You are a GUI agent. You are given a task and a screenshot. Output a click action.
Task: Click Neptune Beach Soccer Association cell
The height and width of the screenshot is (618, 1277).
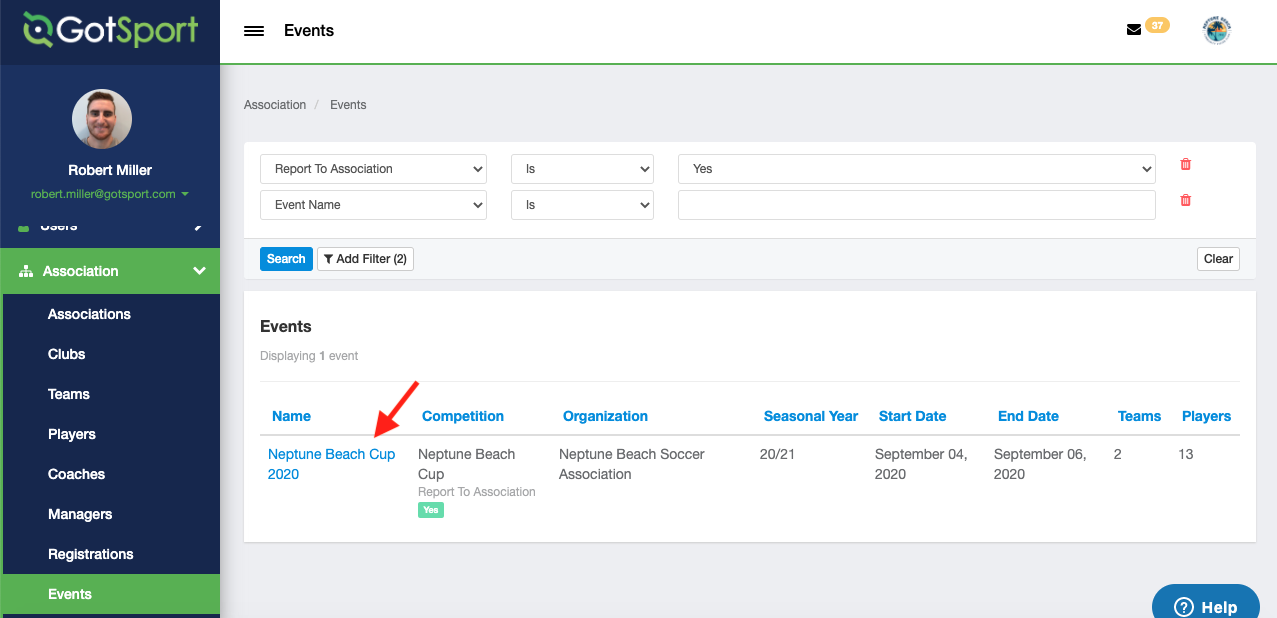coord(632,464)
